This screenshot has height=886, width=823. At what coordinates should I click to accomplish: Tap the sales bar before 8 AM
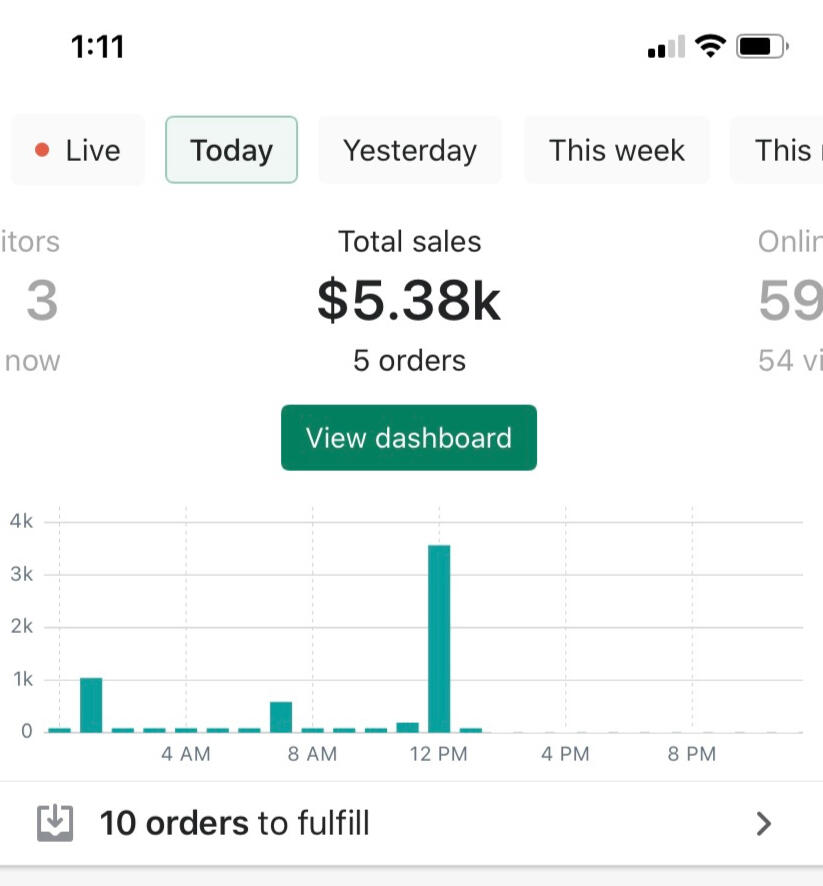click(x=281, y=716)
